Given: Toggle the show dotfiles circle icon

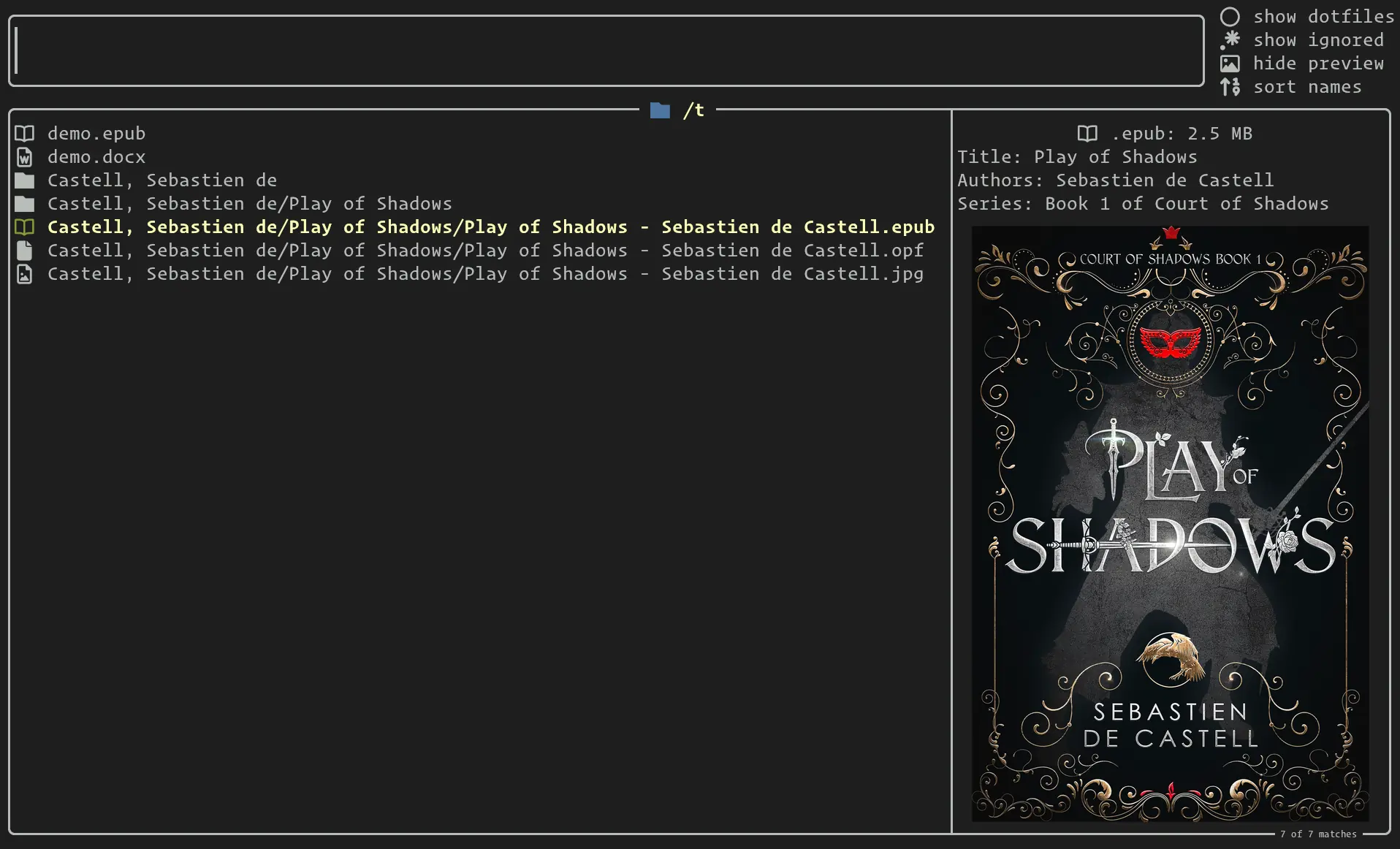Looking at the screenshot, I should coord(1230,17).
